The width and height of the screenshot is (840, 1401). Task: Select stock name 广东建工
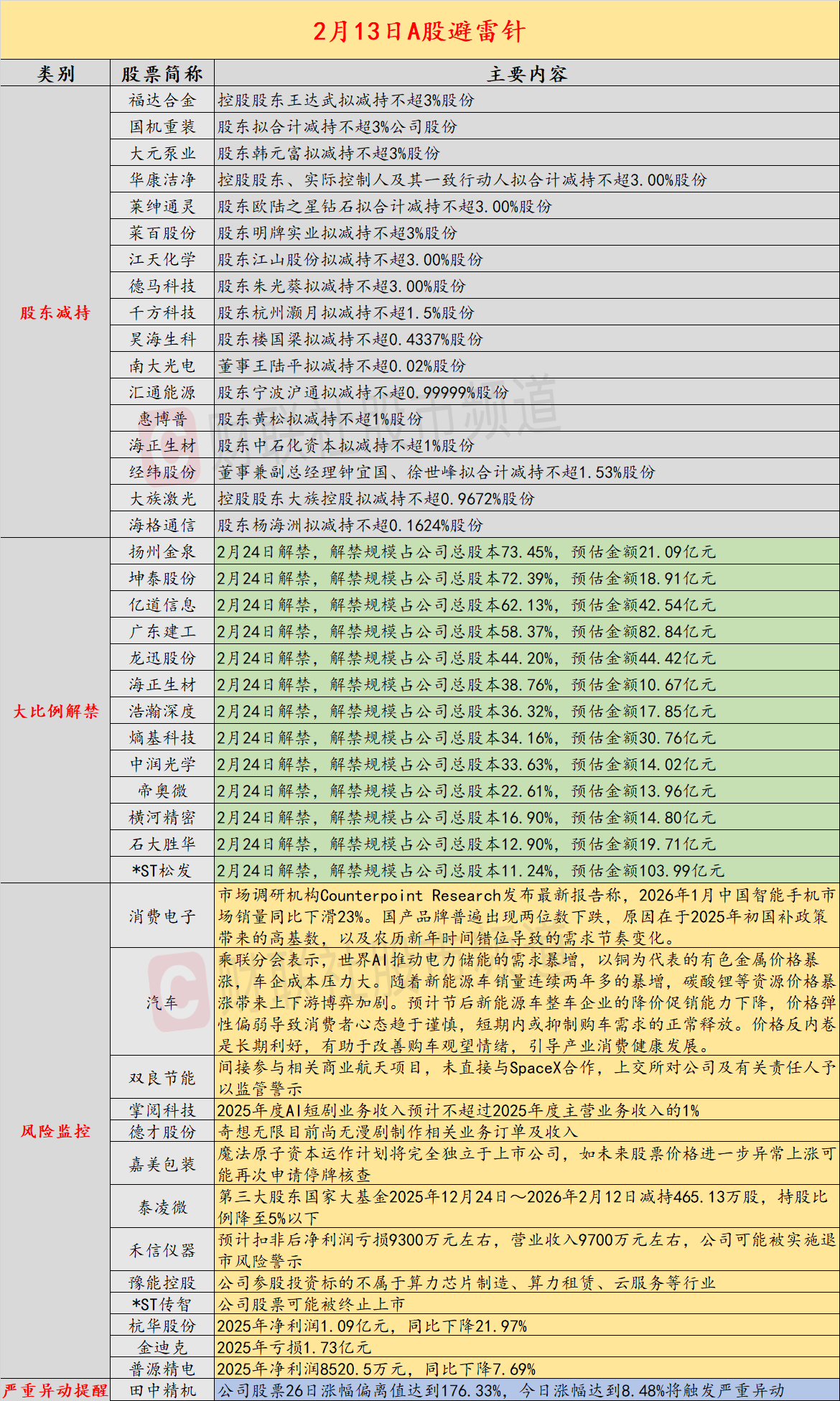[162, 632]
